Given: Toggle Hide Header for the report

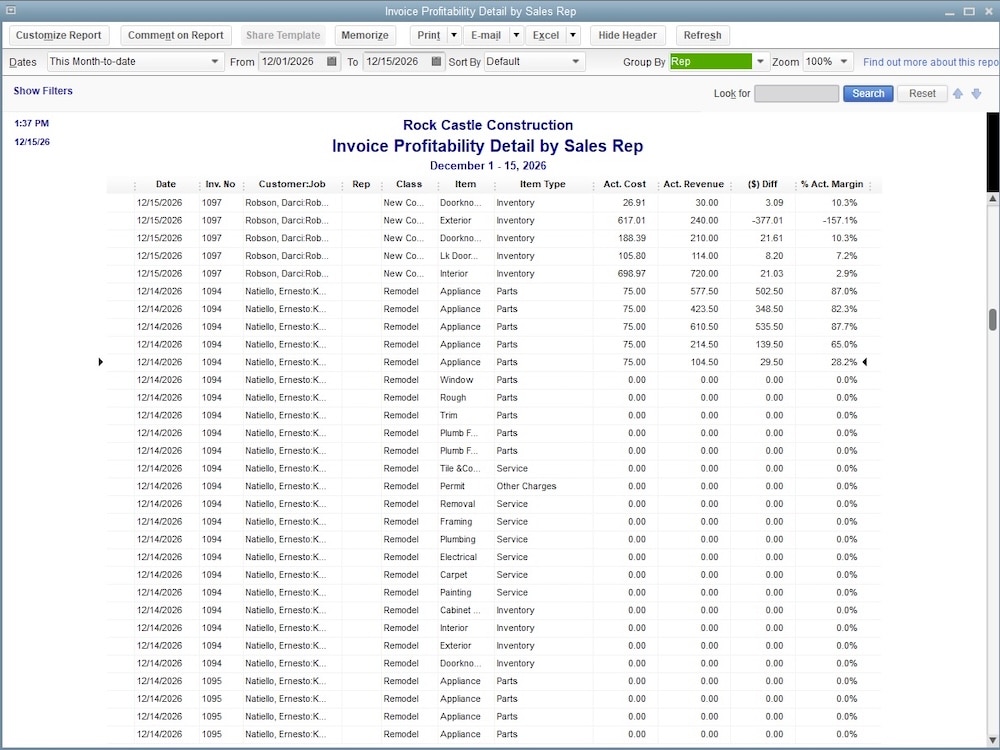Looking at the screenshot, I should [627, 35].
